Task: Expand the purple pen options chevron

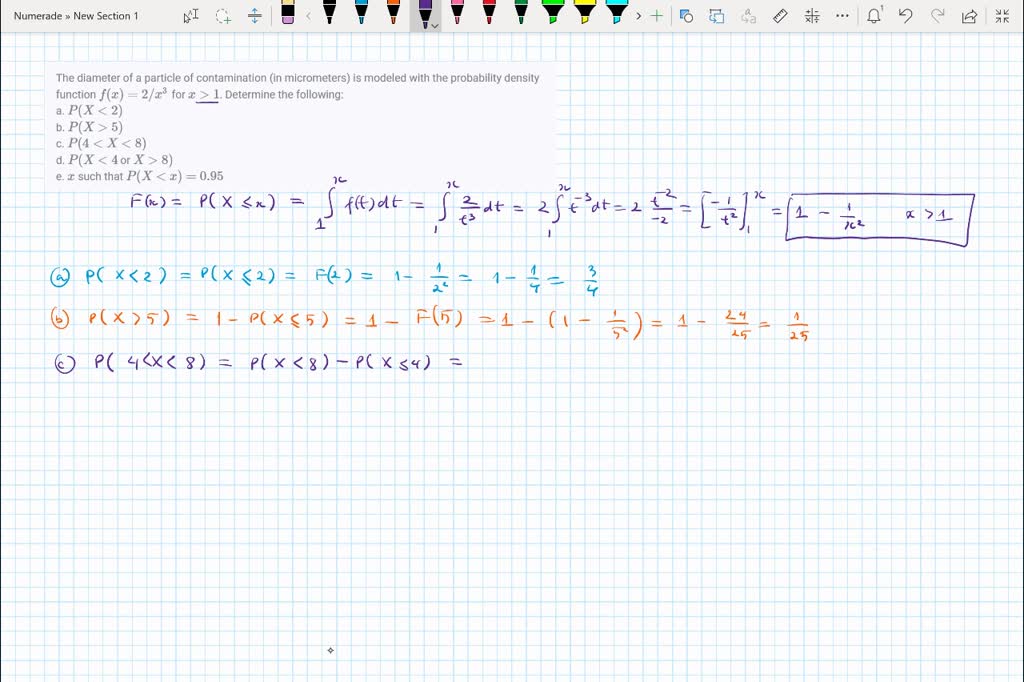Action: pos(434,26)
